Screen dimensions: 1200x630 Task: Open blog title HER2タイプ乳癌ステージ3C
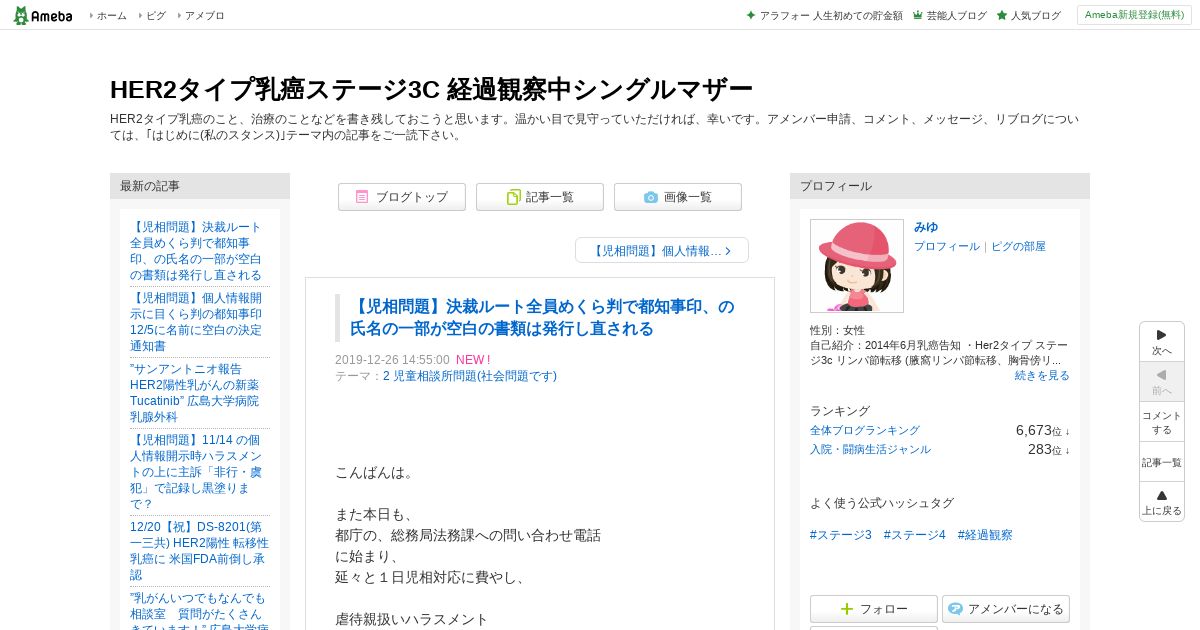(x=431, y=89)
